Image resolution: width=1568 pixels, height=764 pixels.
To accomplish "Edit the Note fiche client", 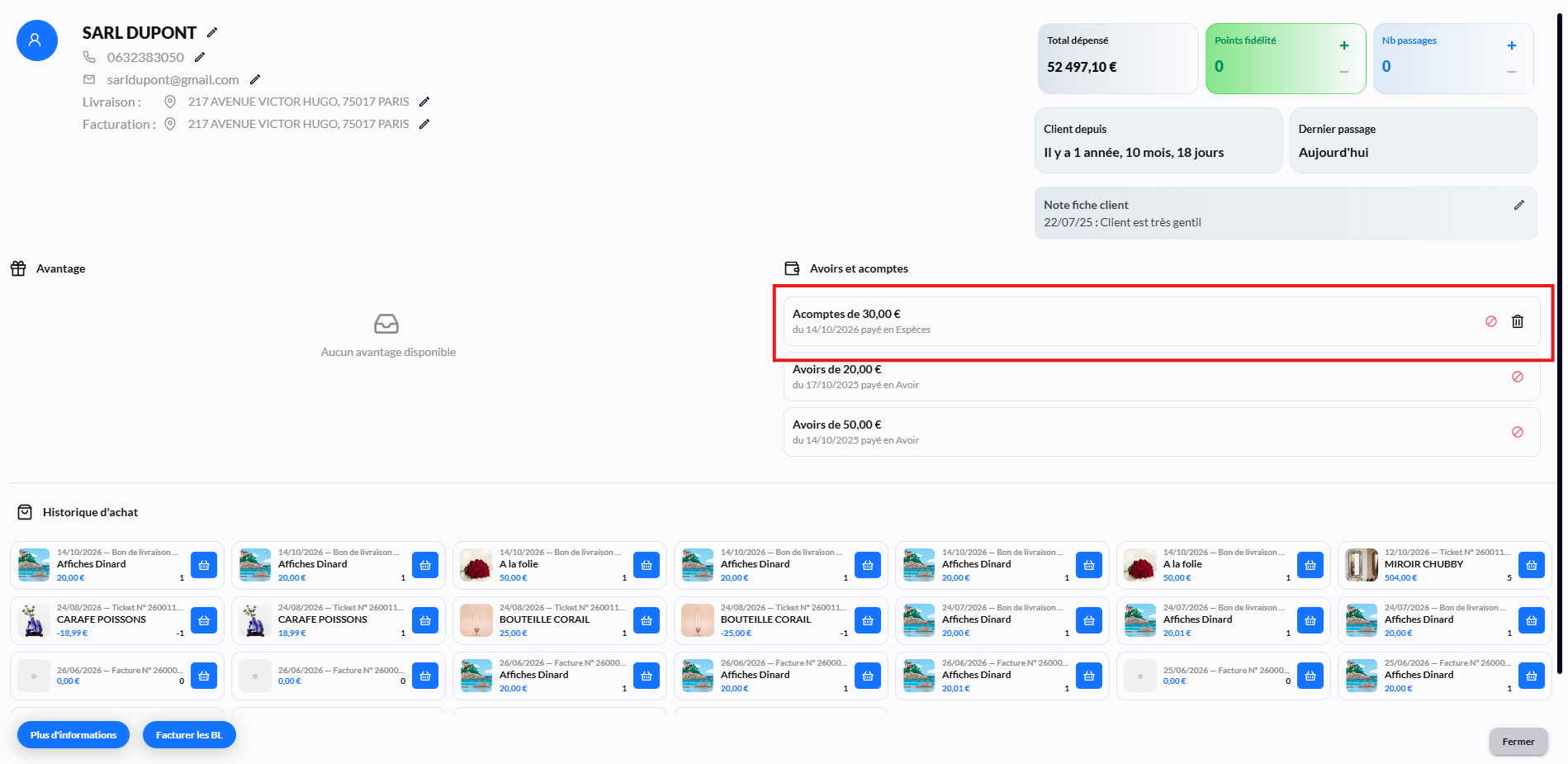I will coord(1519,205).
